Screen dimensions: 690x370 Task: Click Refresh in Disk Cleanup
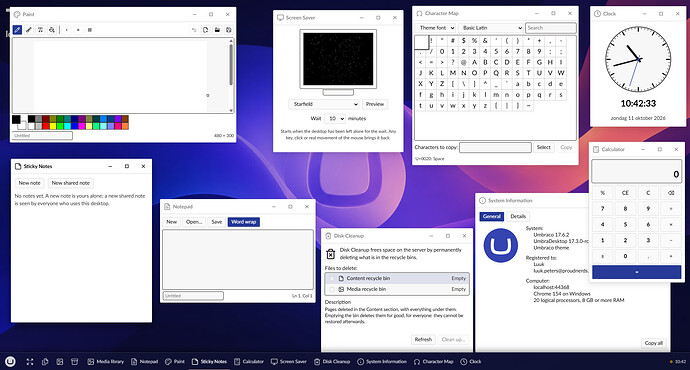pos(423,340)
